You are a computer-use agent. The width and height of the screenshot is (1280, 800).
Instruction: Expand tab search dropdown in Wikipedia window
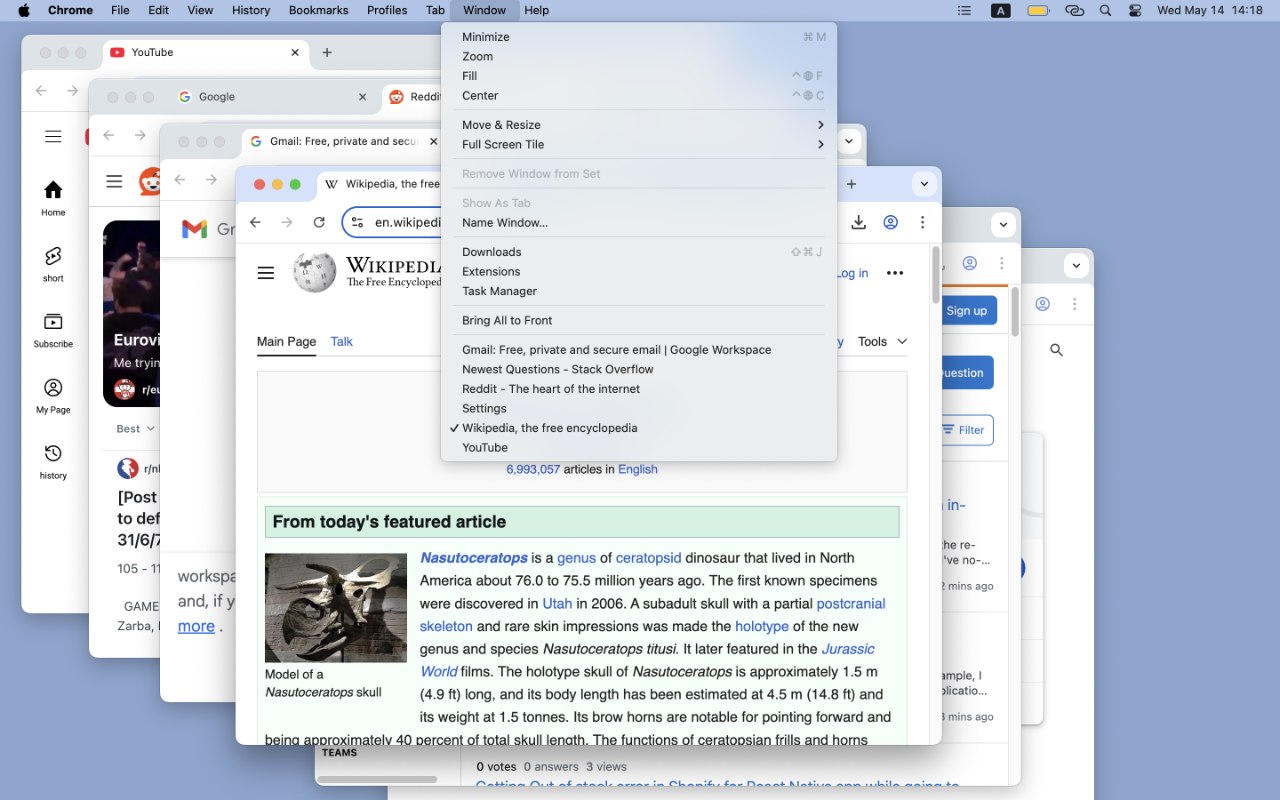[x=924, y=184]
